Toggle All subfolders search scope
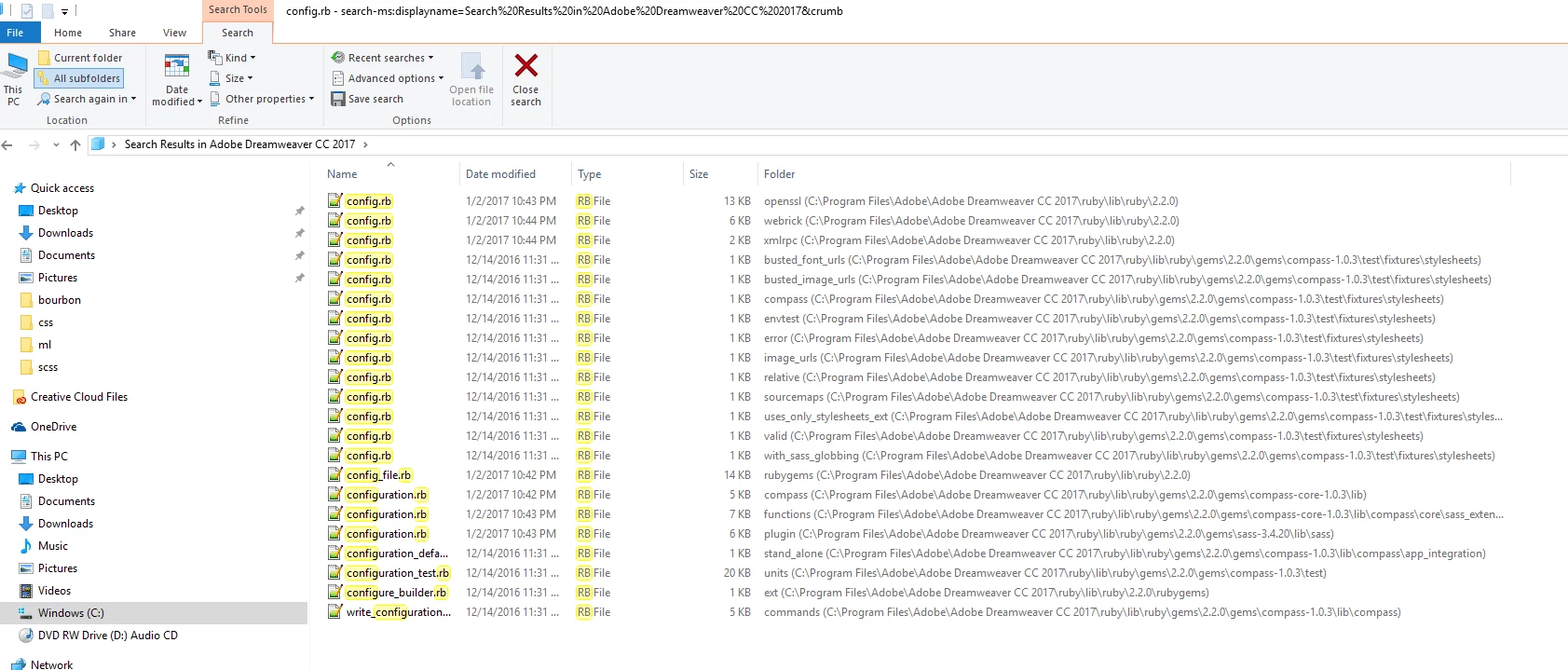The image size is (1568, 670). coord(80,78)
